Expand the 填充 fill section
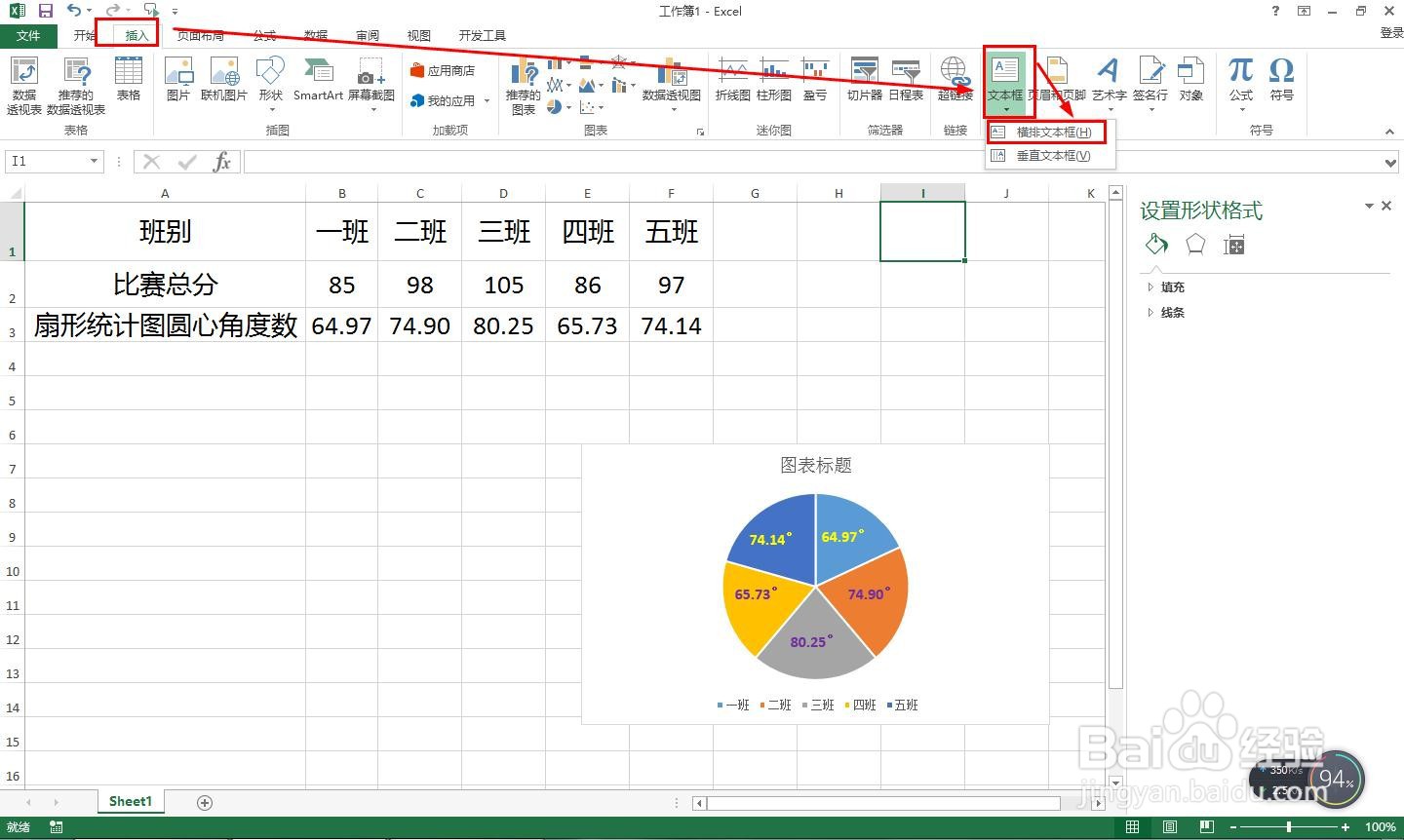Image resolution: width=1404 pixels, height=840 pixels. [1172, 287]
